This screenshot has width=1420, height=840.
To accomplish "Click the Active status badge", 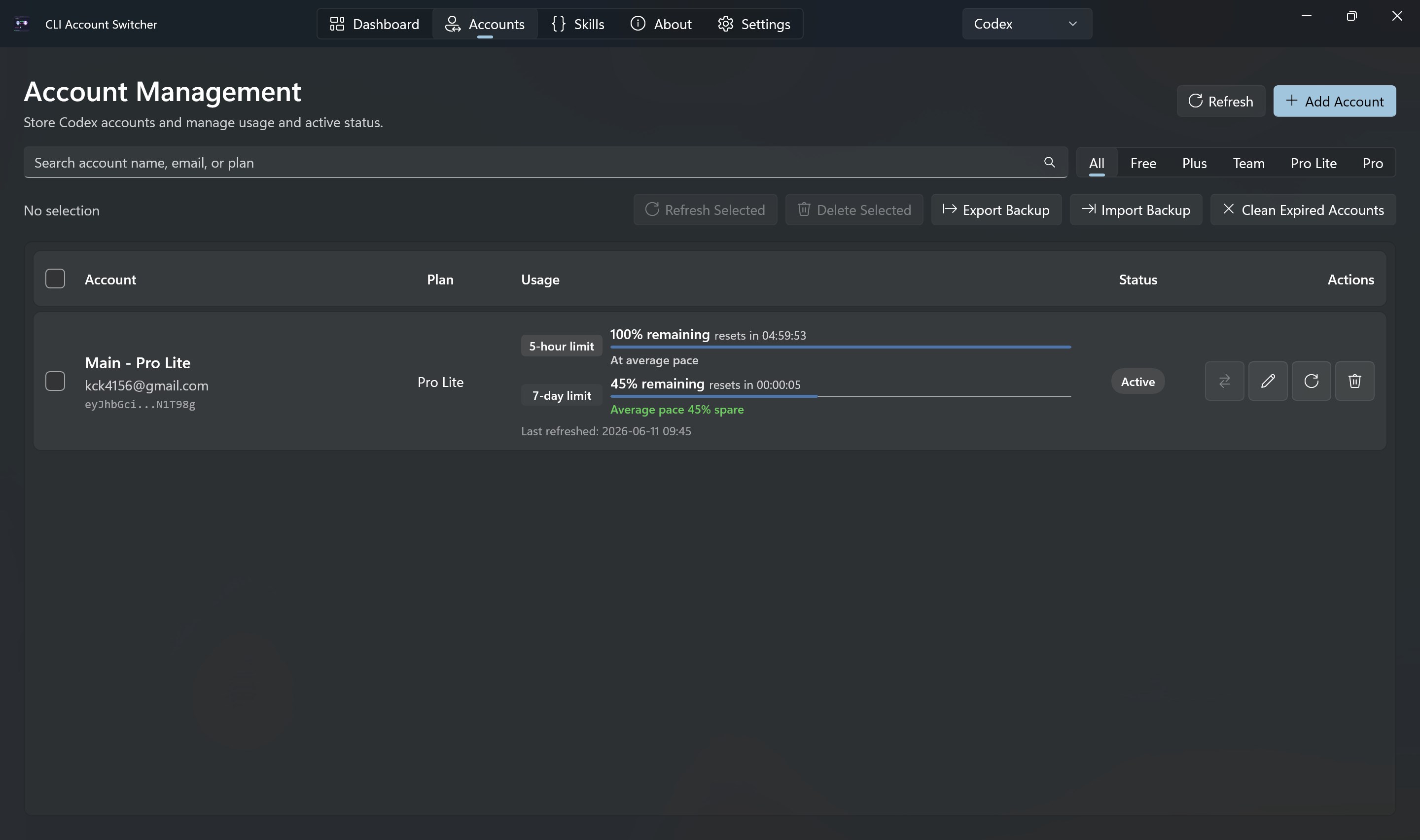I will tap(1137, 382).
